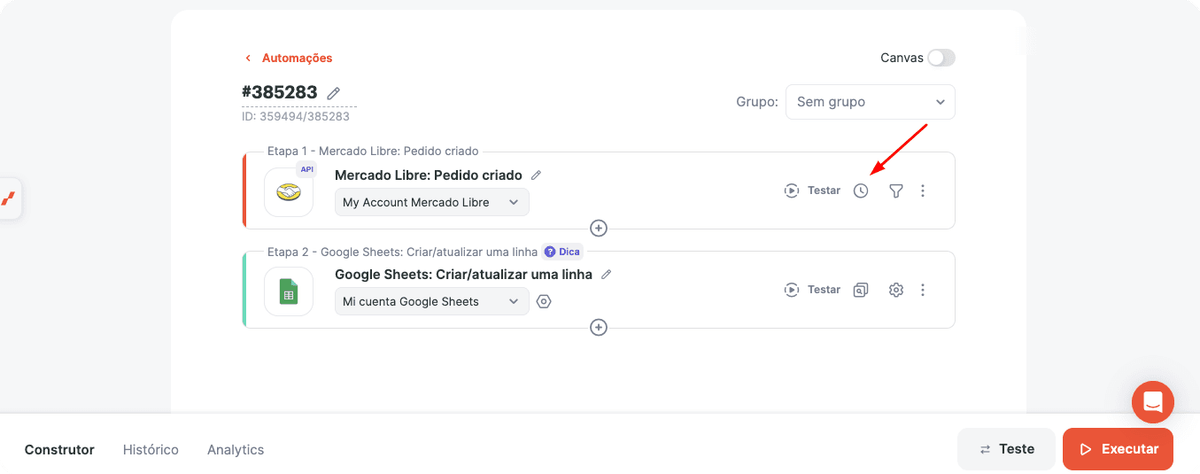Switch to the Analytics tab

coord(236,450)
